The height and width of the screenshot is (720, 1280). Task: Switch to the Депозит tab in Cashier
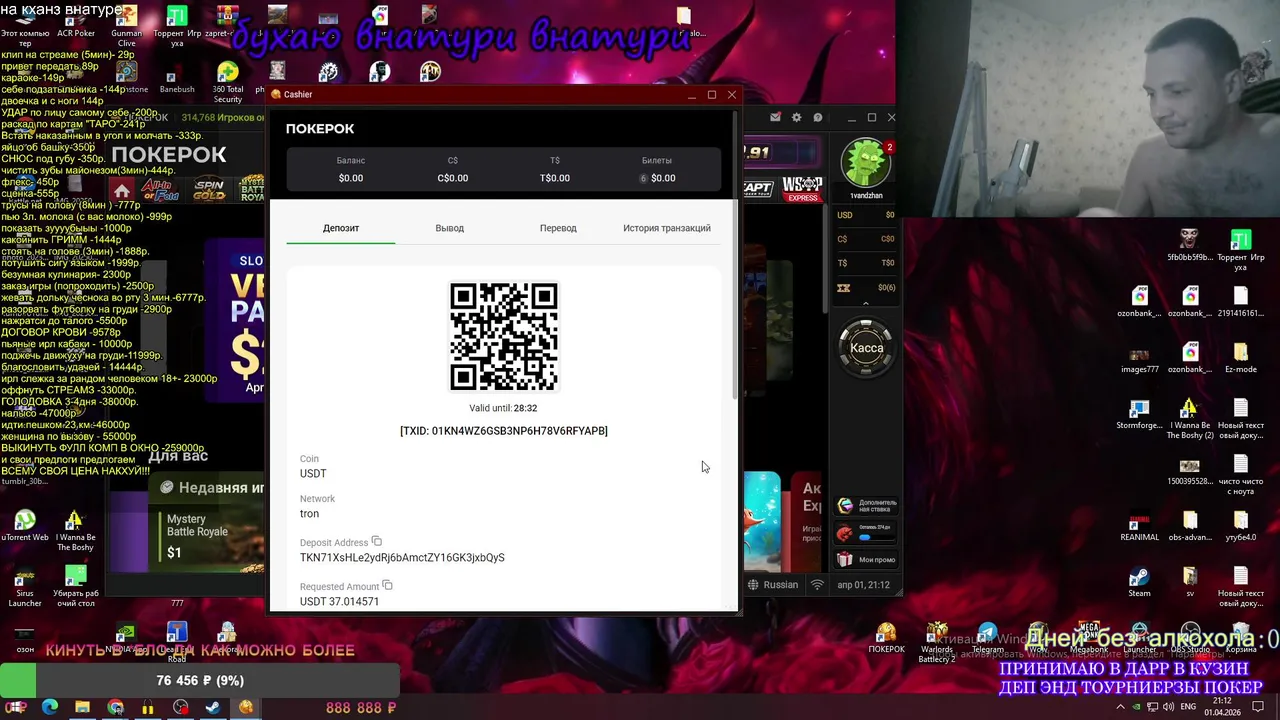click(x=341, y=228)
